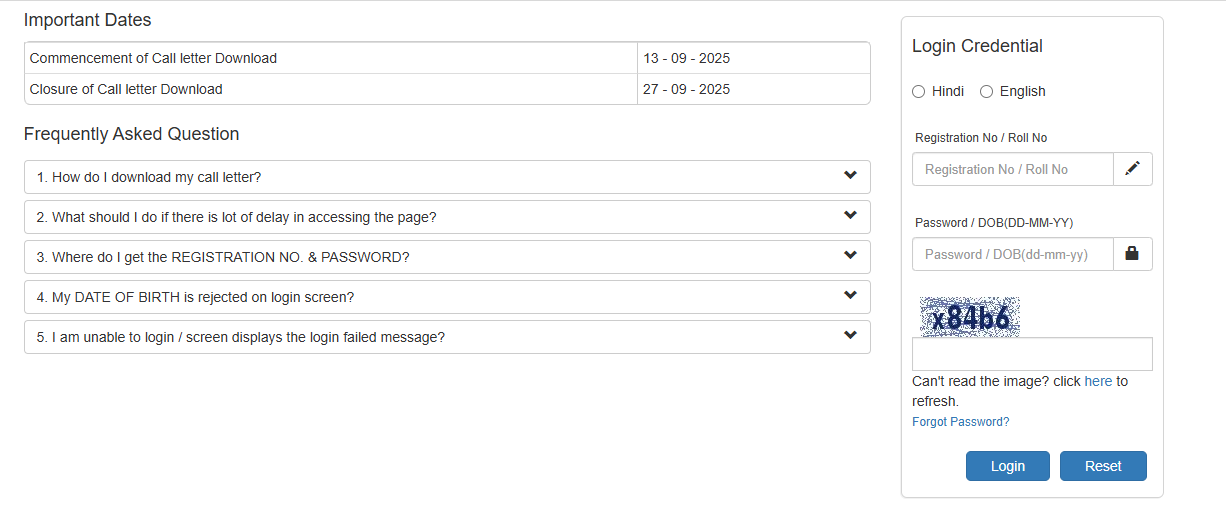Focus the Password / DOB input field
Viewport: 1226px width, 509px height.
[1012, 254]
